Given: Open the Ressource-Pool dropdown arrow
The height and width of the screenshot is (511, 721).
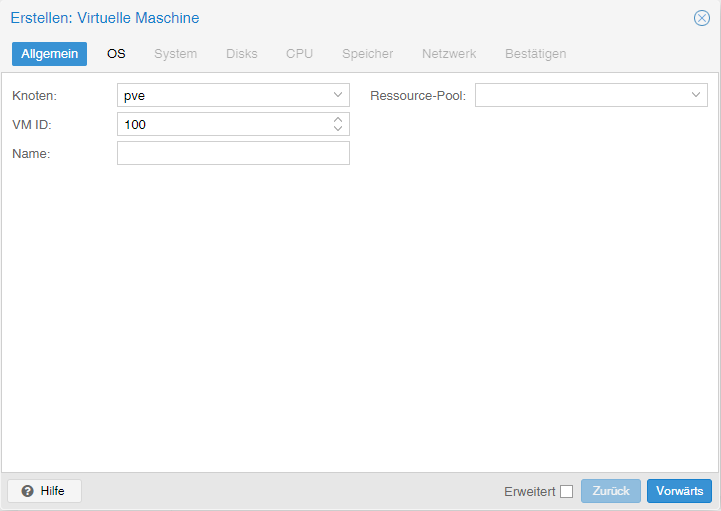Looking at the screenshot, I should [696, 95].
